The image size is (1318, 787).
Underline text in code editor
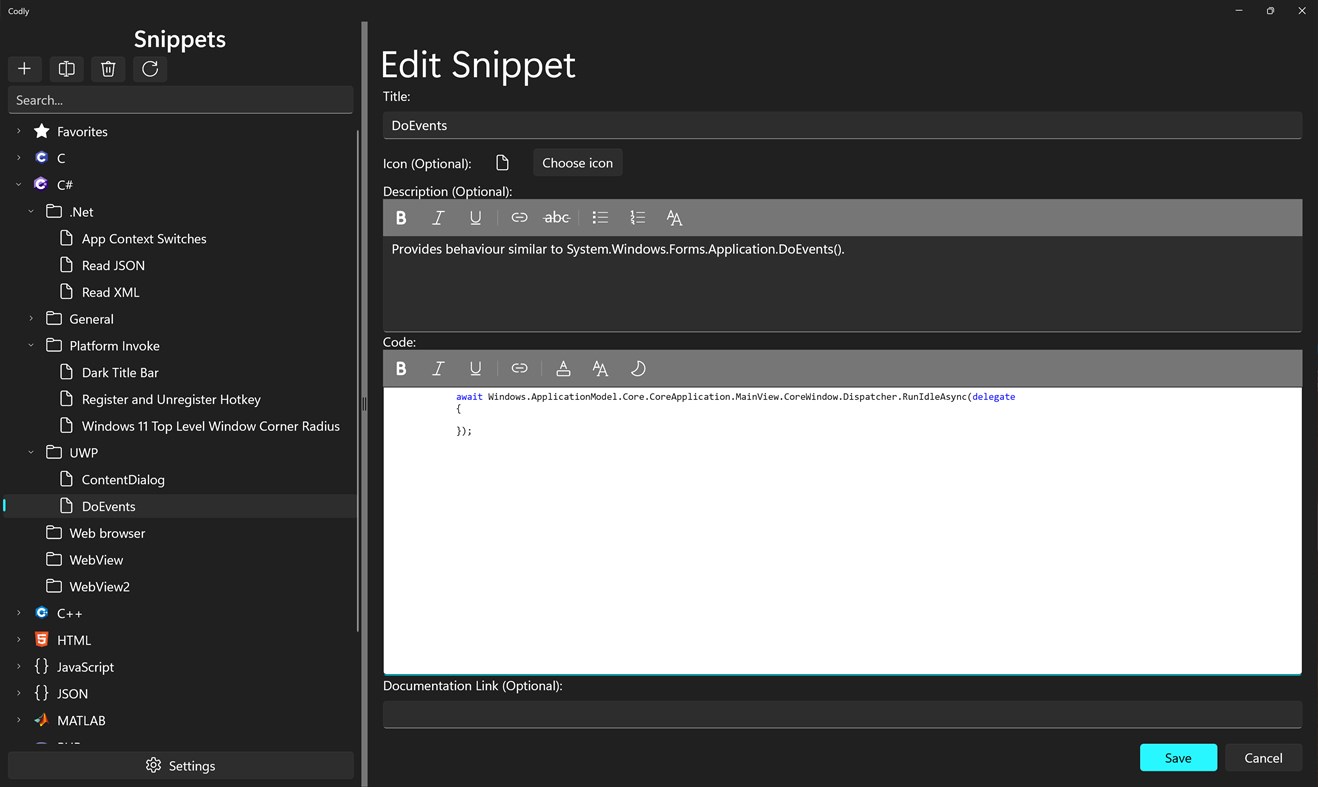click(x=475, y=368)
